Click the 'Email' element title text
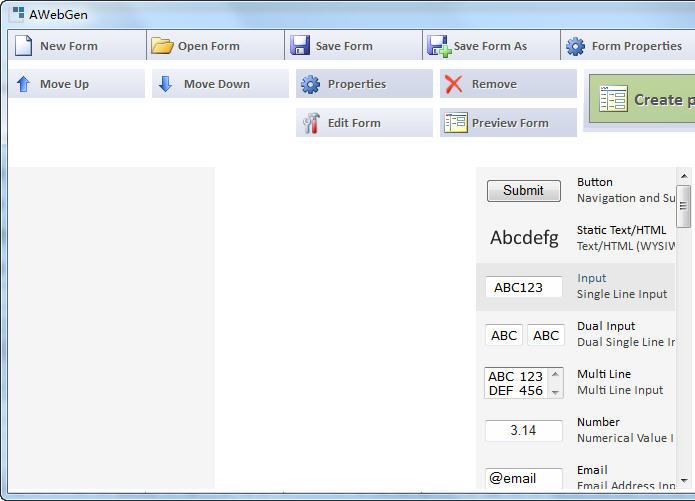Screen dimensions: 695x501 point(592,470)
